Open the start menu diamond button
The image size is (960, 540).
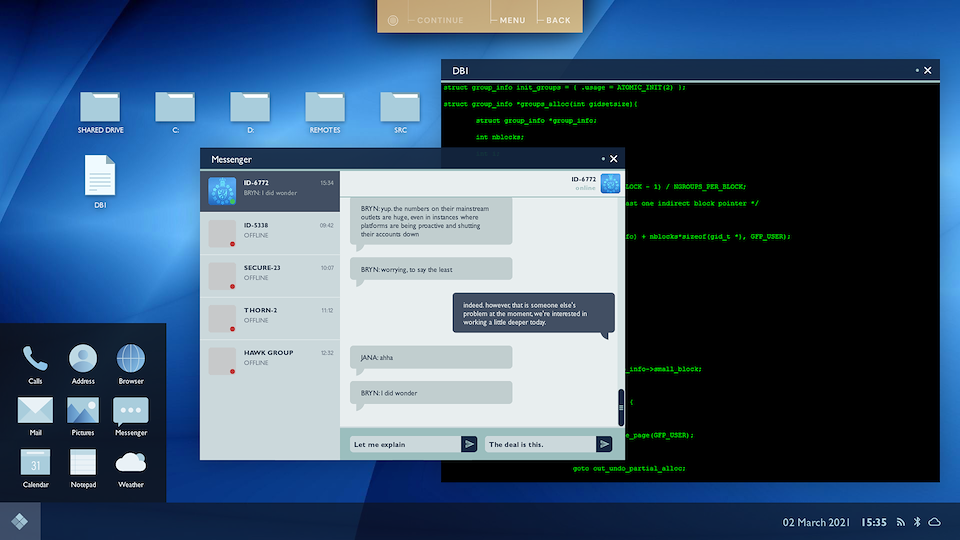coord(20,521)
